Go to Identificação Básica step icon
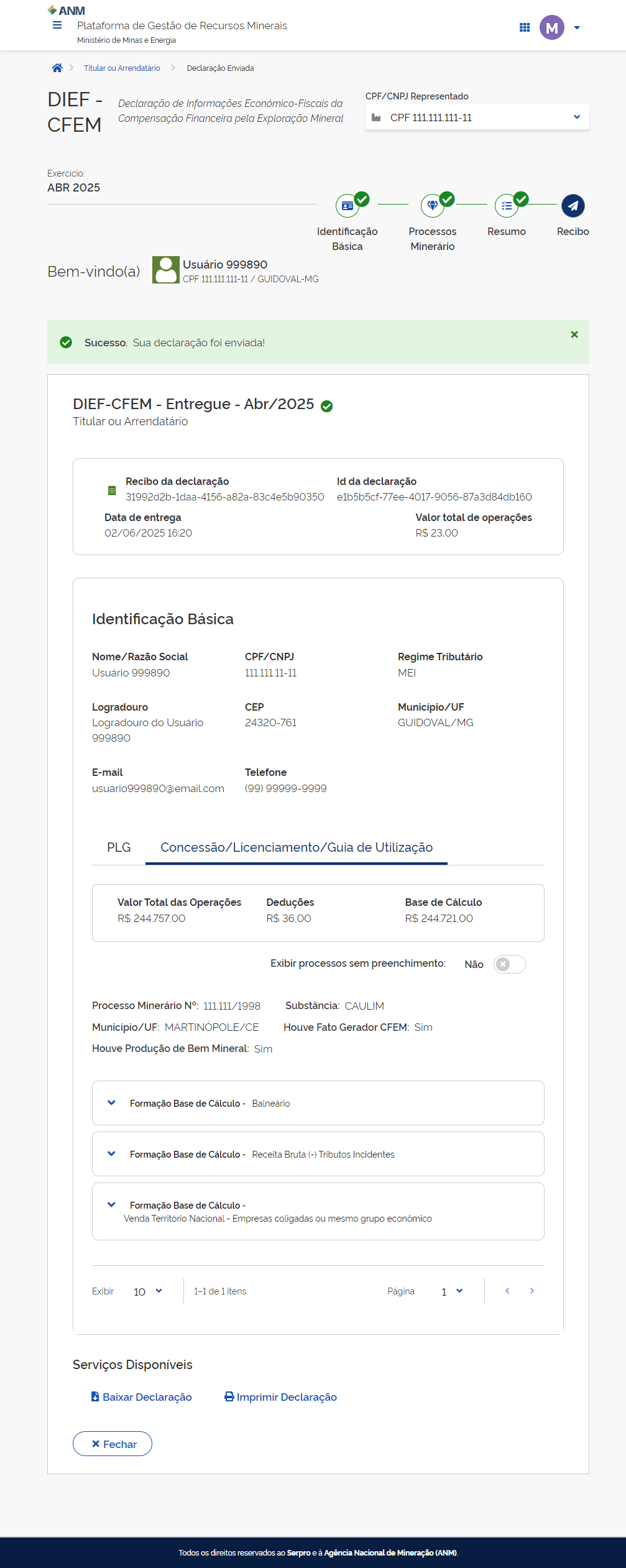Viewport: 626px width, 1568px height. click(348, 206)
